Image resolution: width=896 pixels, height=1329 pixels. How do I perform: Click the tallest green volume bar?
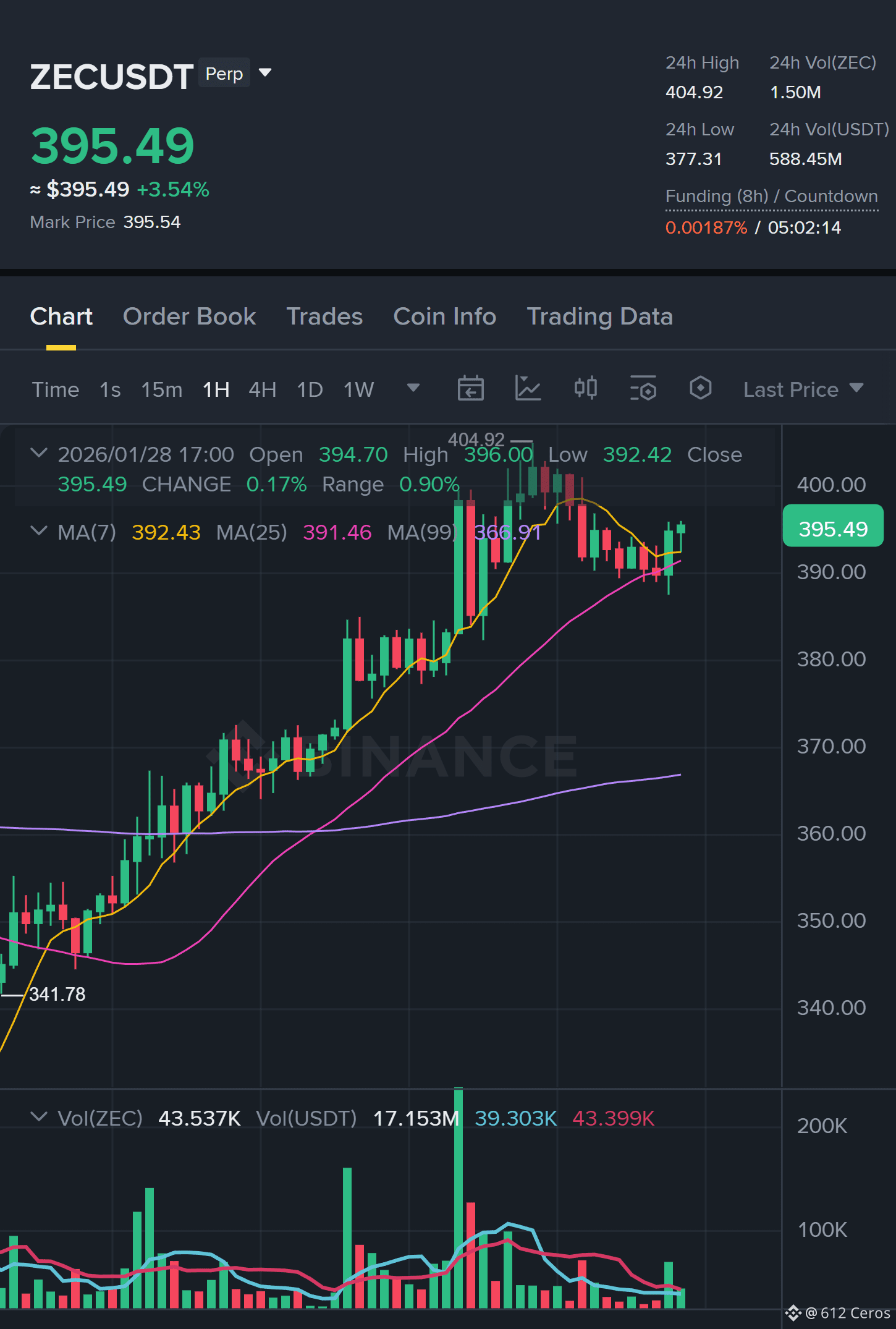coord(459,1197)
